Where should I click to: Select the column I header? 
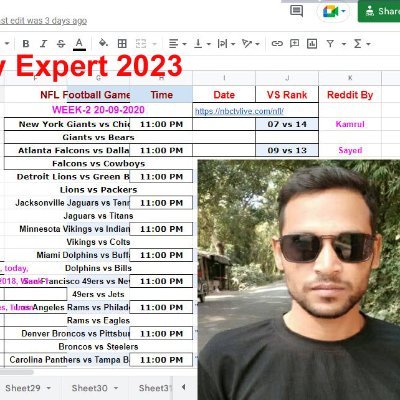pyautogui.click(x=224, y=78)
